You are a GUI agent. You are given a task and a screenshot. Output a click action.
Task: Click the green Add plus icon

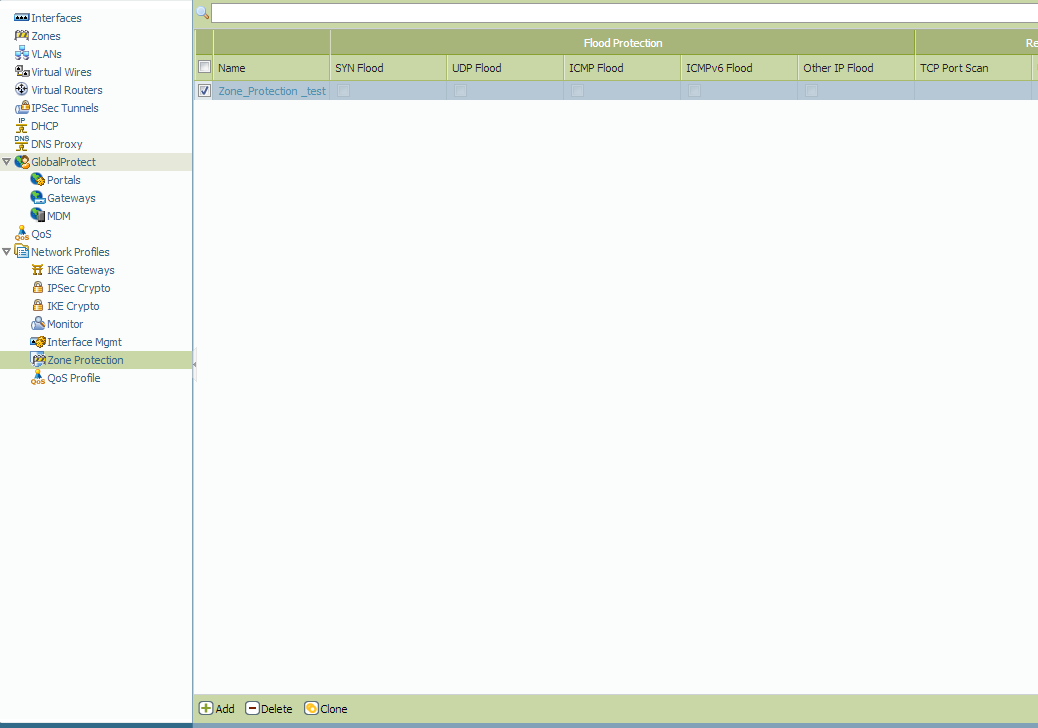pos(206,708)
